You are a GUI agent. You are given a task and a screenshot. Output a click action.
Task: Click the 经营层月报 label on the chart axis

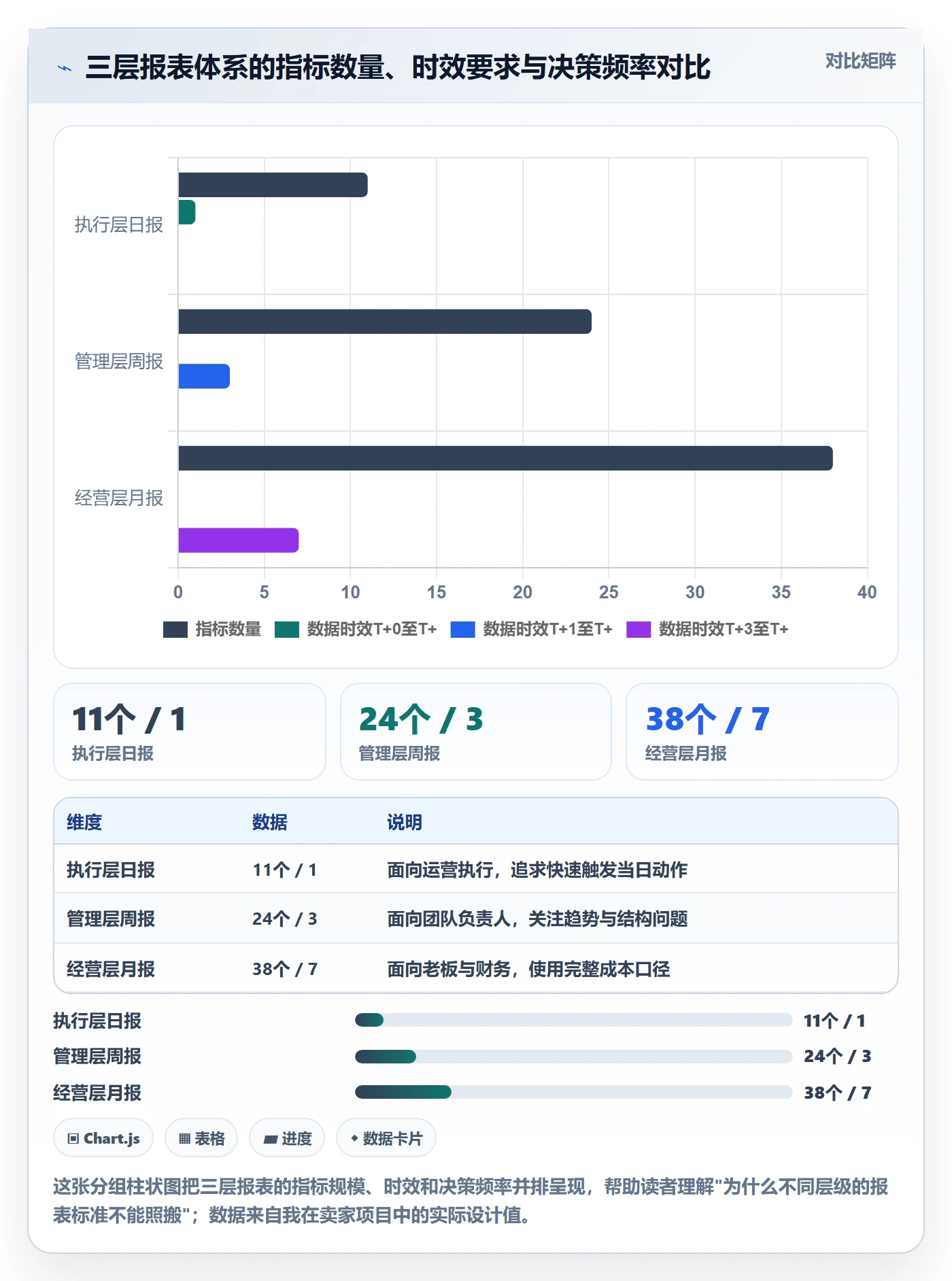coord(119,498)
